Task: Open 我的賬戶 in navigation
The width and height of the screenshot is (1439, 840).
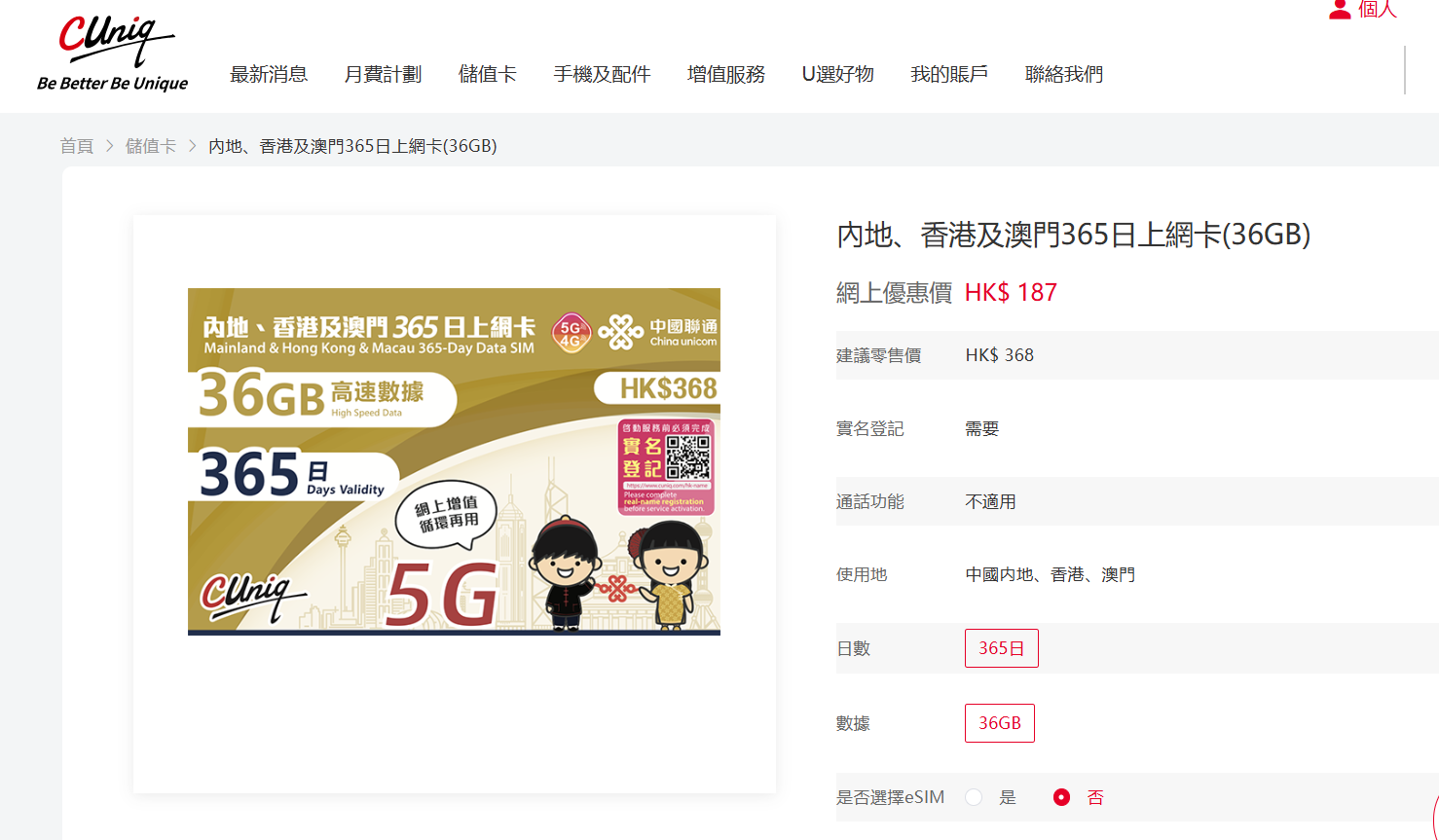Action: (949, 74)
